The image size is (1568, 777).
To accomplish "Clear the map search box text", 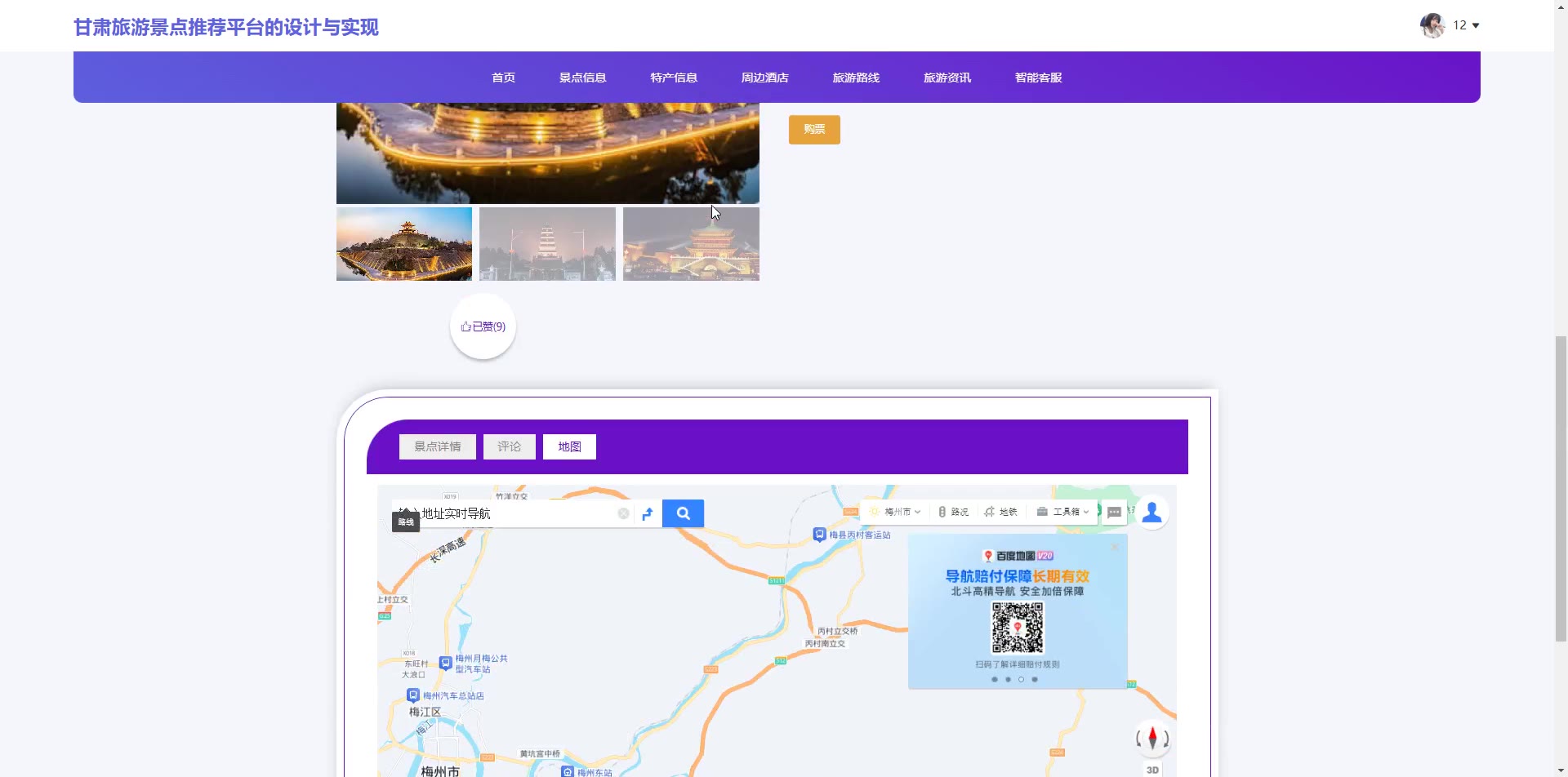I will pos(623,513).
